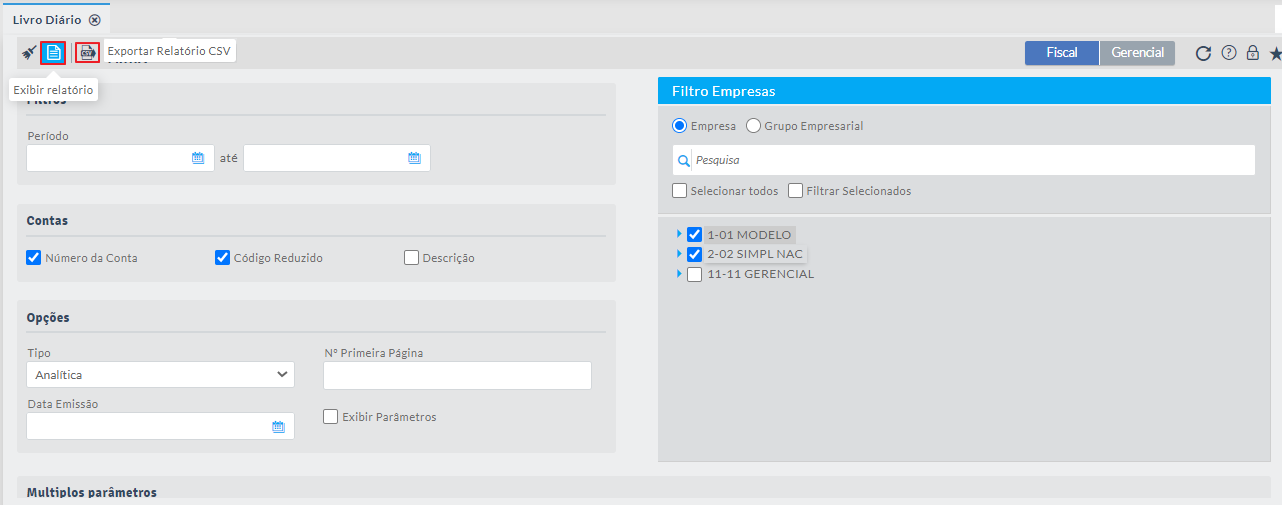Open calendar for Período end date
Screen dimensions: 1282x505
[414, 158]
